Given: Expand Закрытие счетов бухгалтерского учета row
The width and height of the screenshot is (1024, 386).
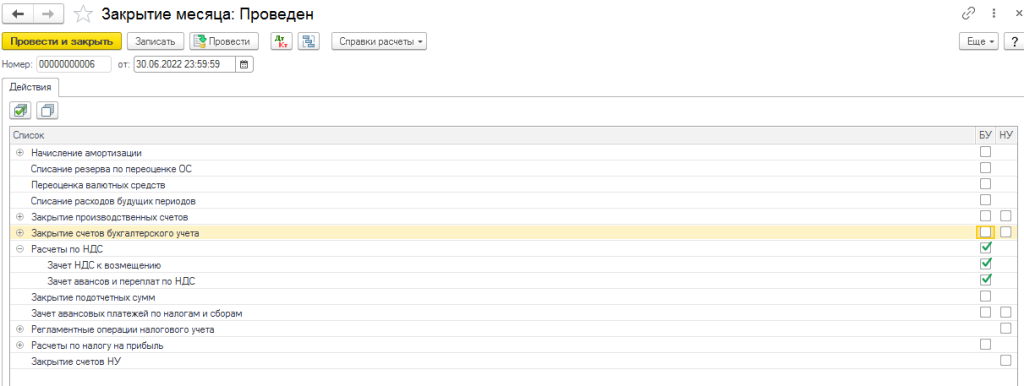Looking at the screenshot, I should coord(20,233).
